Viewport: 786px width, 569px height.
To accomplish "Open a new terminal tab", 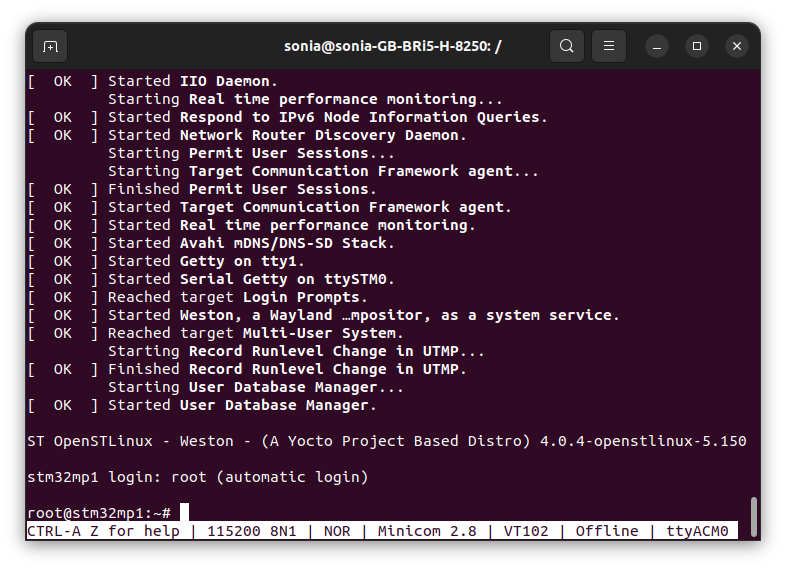I will (x=50, y=47).
